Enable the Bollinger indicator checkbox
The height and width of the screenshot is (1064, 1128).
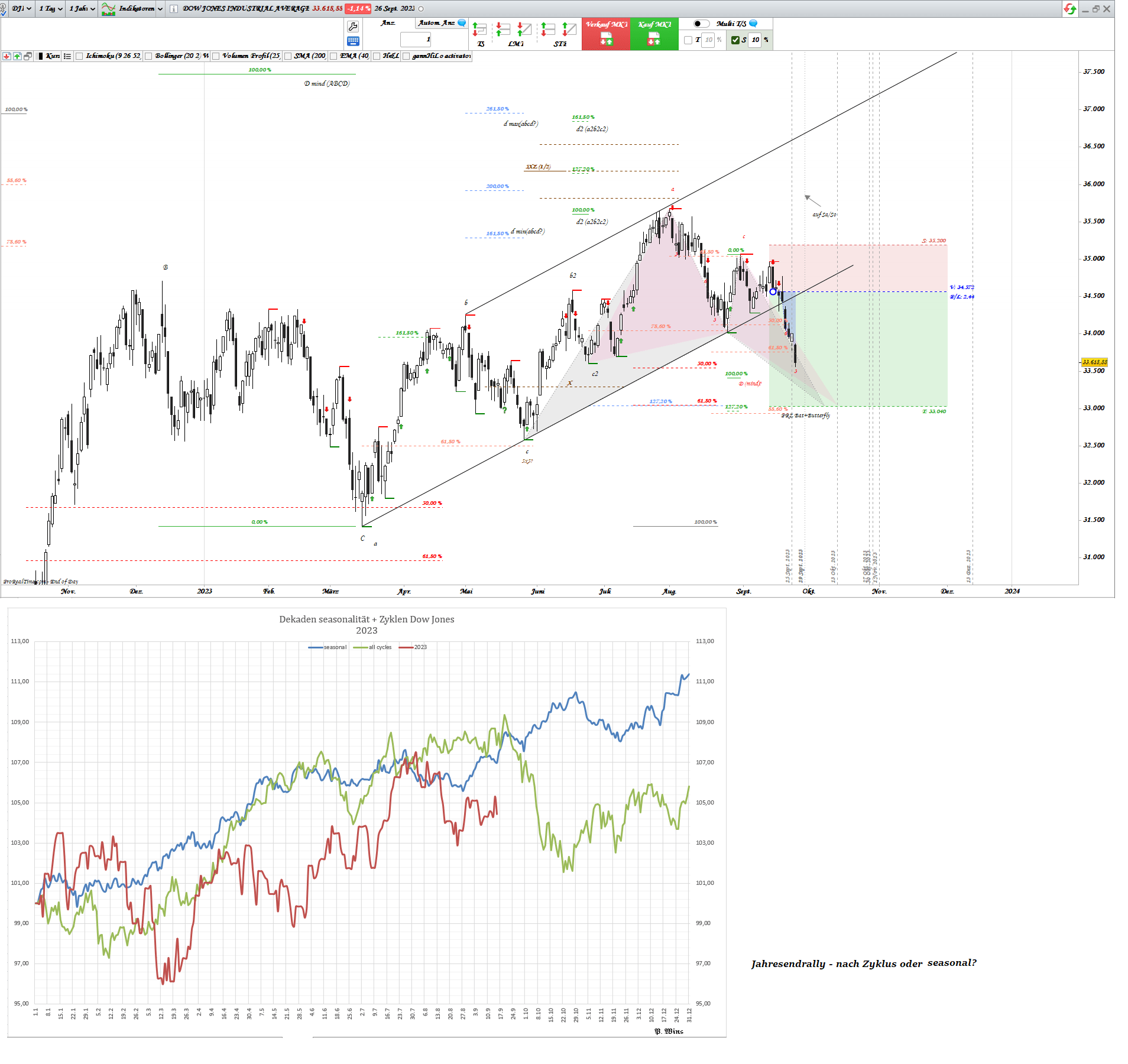(148, 56)
